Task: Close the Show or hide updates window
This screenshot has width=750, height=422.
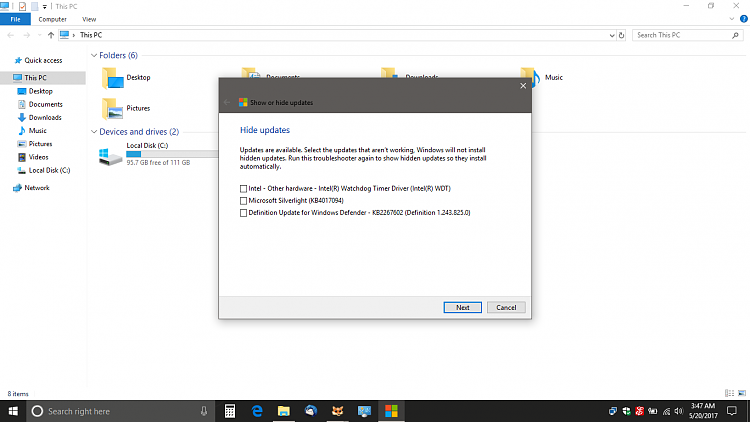Action: (523, 86)
